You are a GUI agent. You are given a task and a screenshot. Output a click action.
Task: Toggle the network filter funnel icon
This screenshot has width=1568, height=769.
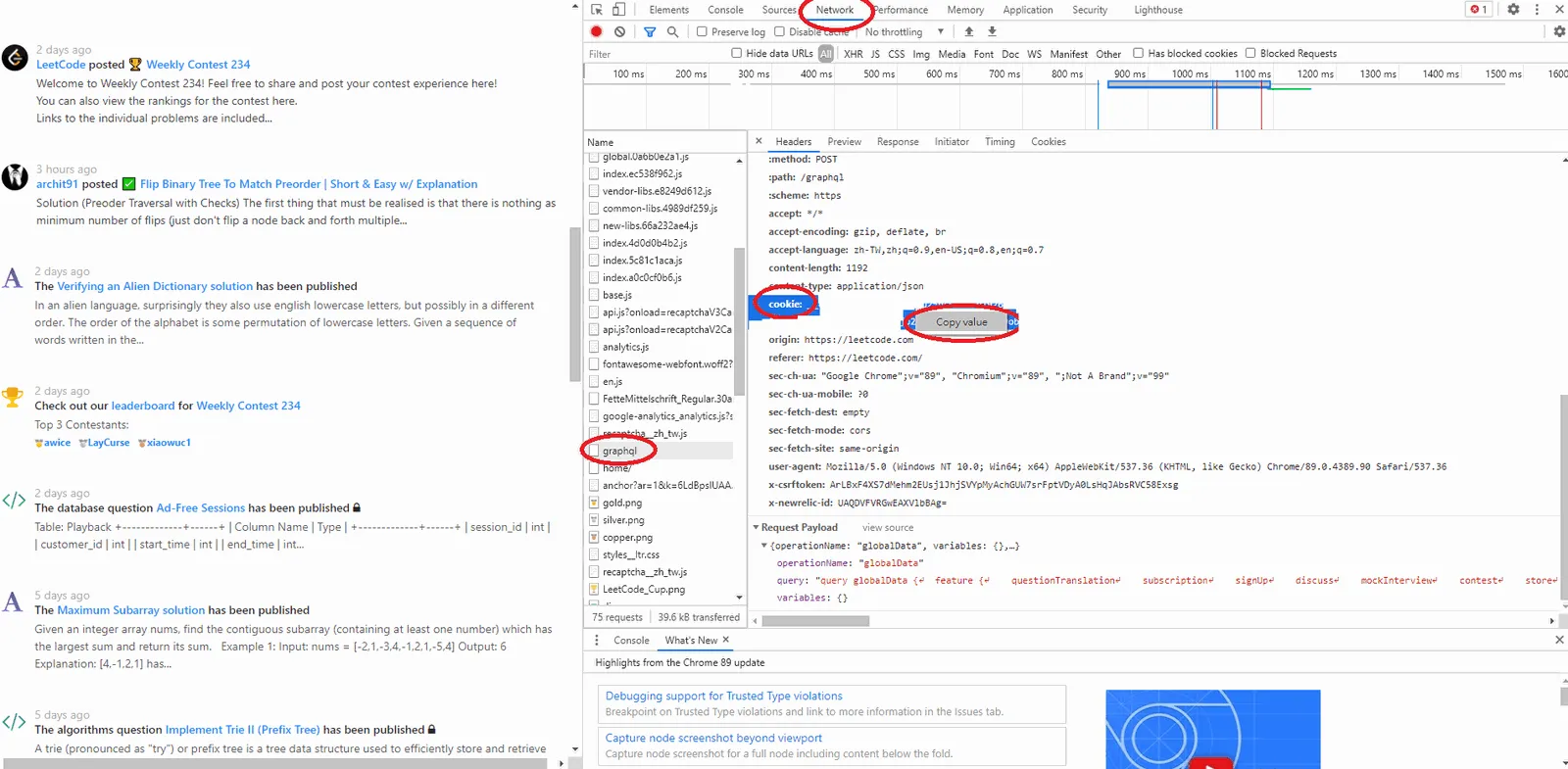650,31
